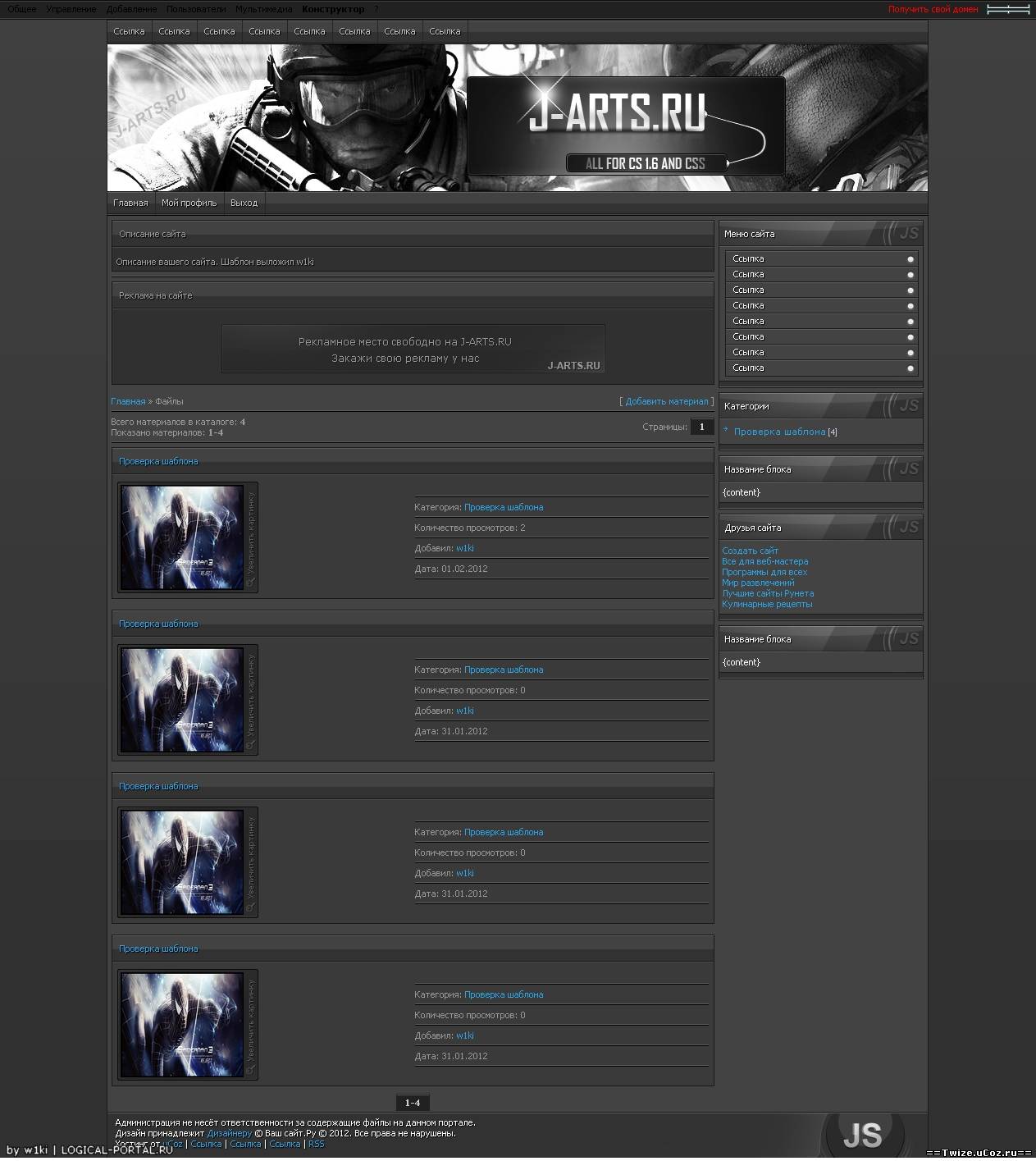Open the Мир развлечений link
1036x1161 pixels.
point(758,583)
